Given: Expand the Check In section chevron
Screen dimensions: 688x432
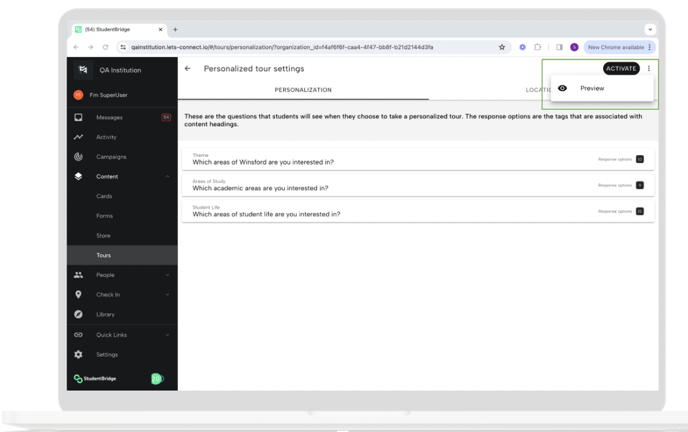Looking at the screenshot, I should click(168, 295).
